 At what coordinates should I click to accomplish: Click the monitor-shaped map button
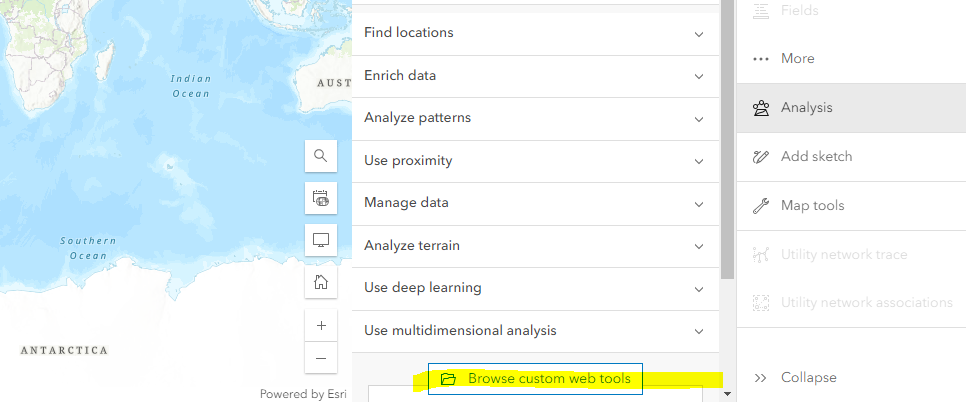pyautogui.click(x=321, y=241)
